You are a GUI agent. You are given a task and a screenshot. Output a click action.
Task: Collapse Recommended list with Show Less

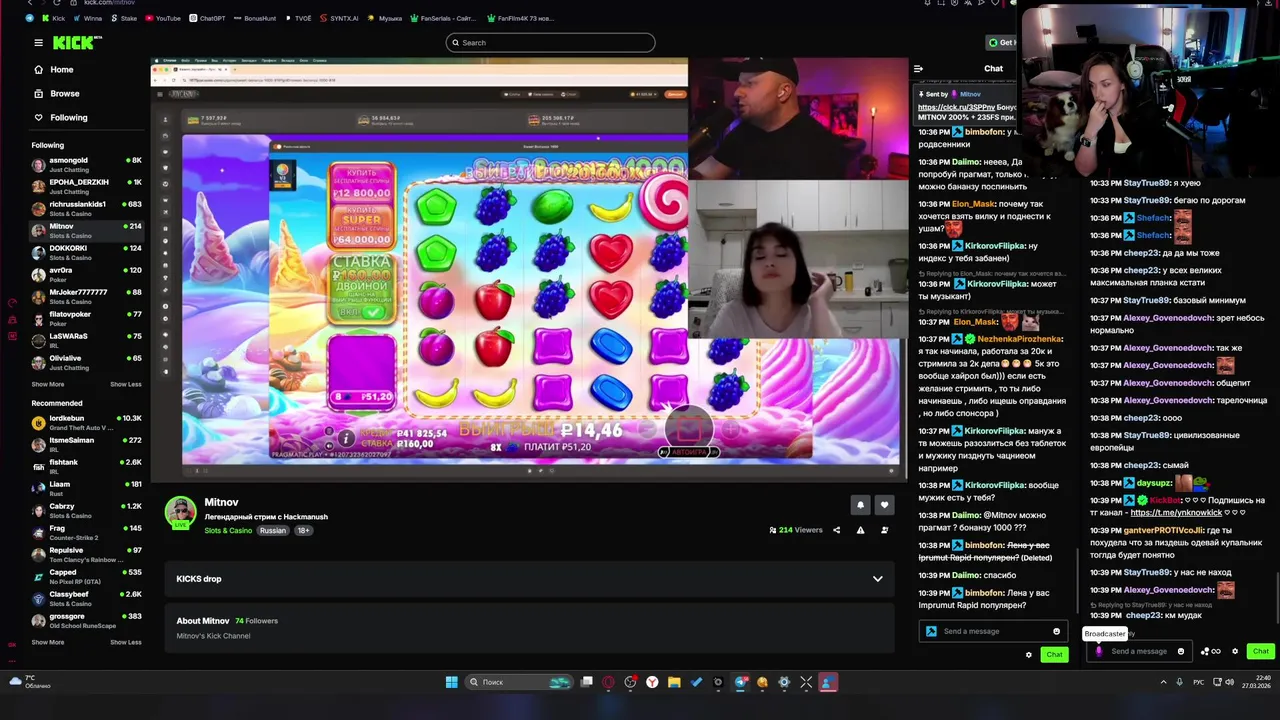point(125,642)
